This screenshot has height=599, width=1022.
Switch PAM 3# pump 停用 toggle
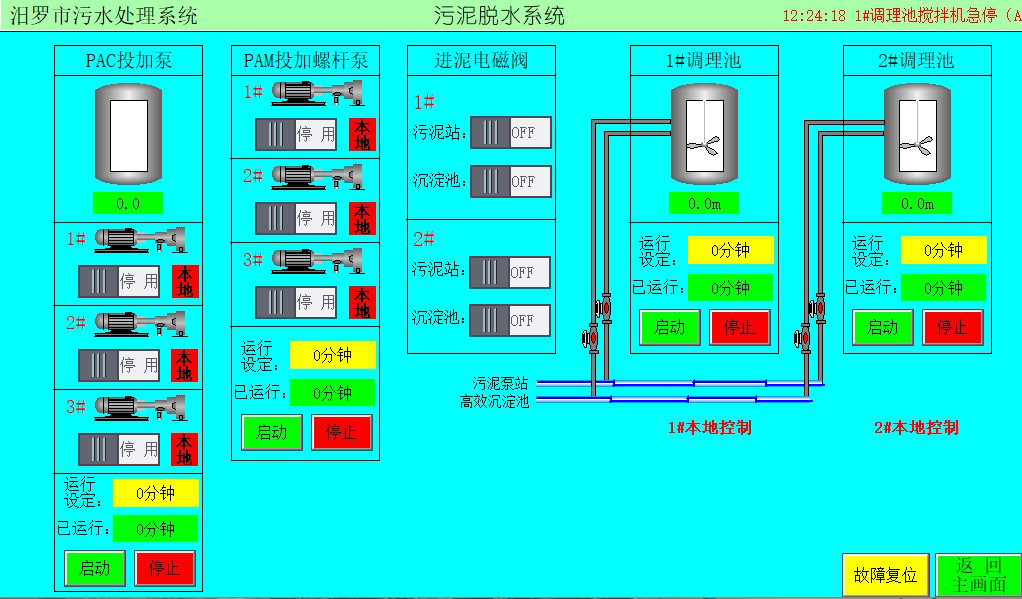(x=296, y=302)
